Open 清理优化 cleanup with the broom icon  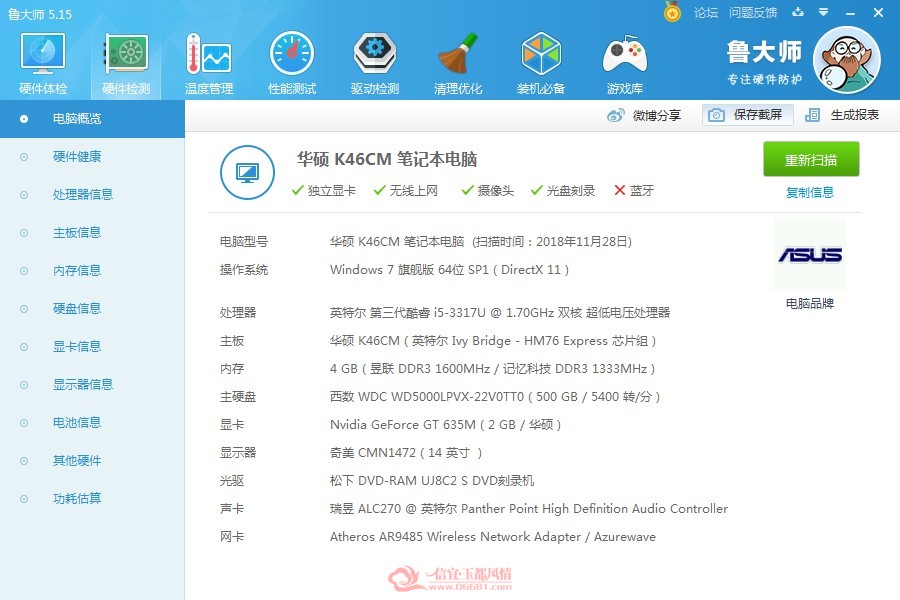pos(458,64)
